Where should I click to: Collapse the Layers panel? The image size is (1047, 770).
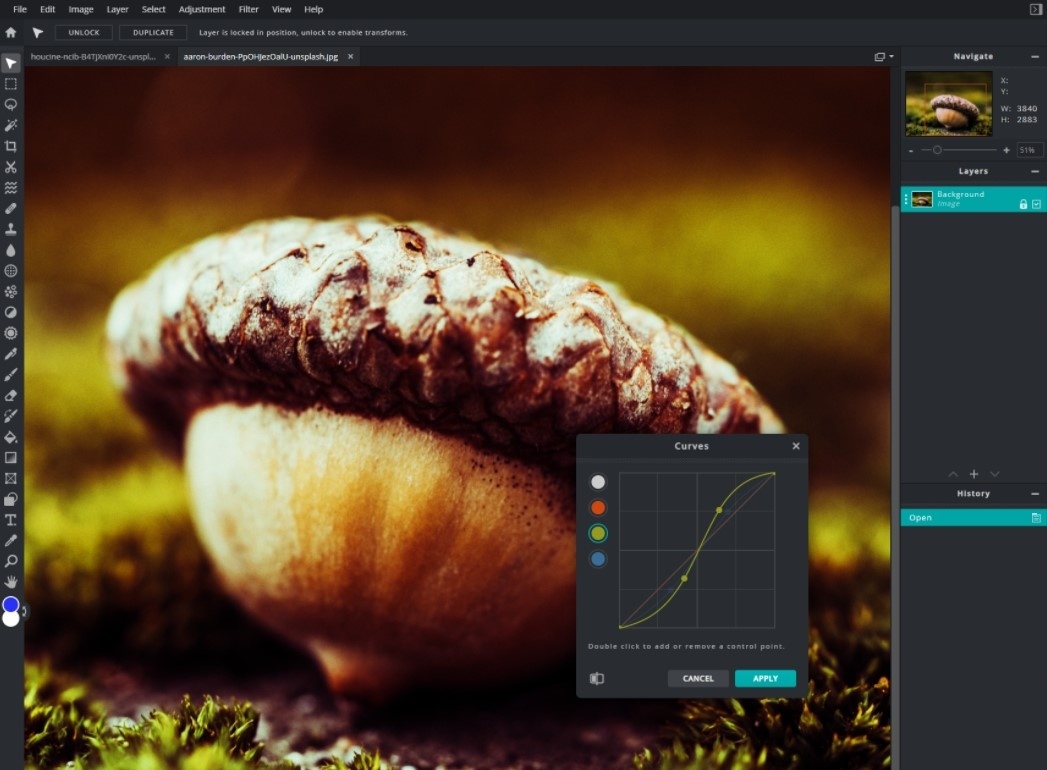coord(1035,171)
